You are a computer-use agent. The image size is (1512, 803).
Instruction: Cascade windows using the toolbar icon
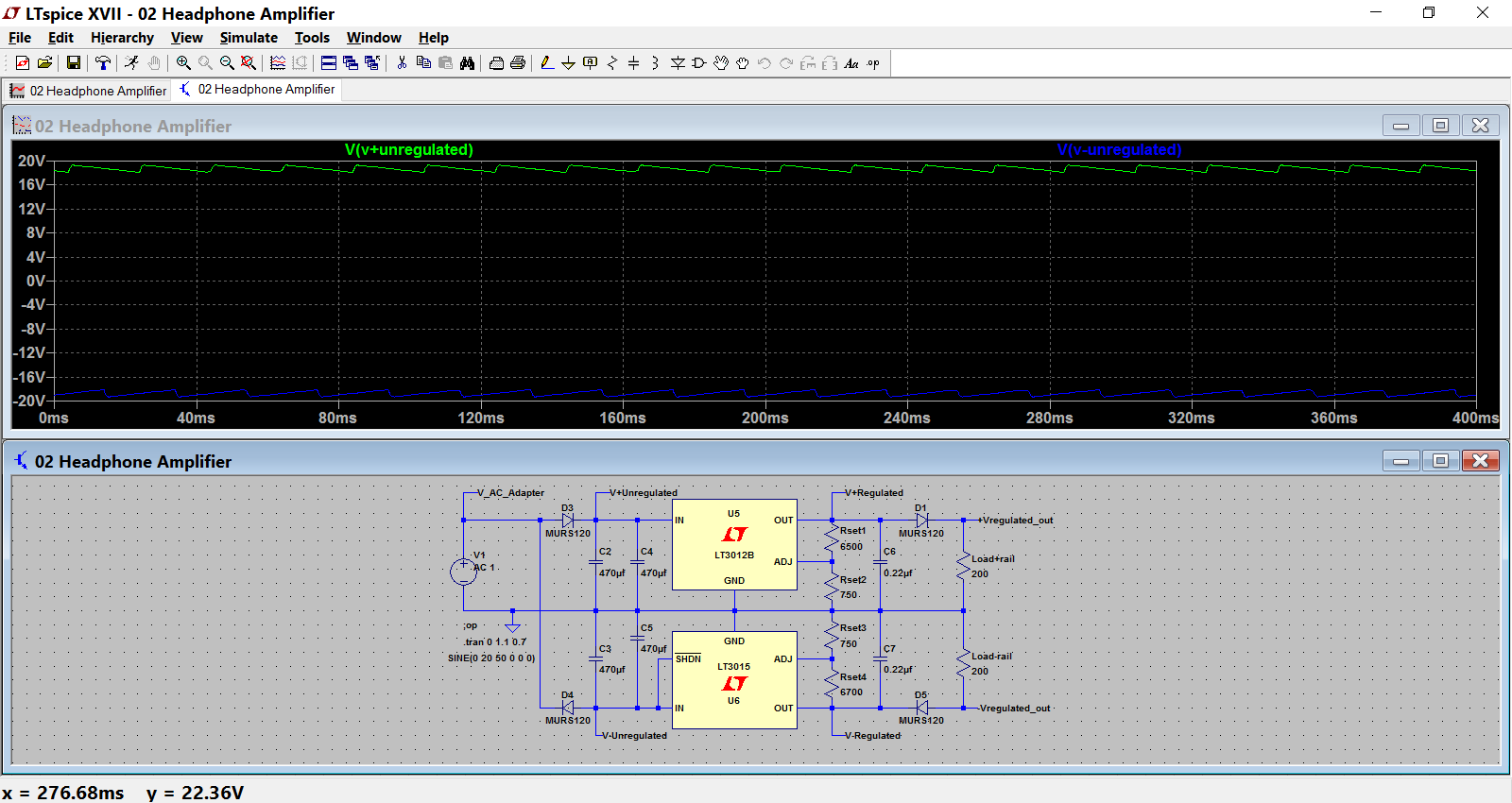coord(351,63)
